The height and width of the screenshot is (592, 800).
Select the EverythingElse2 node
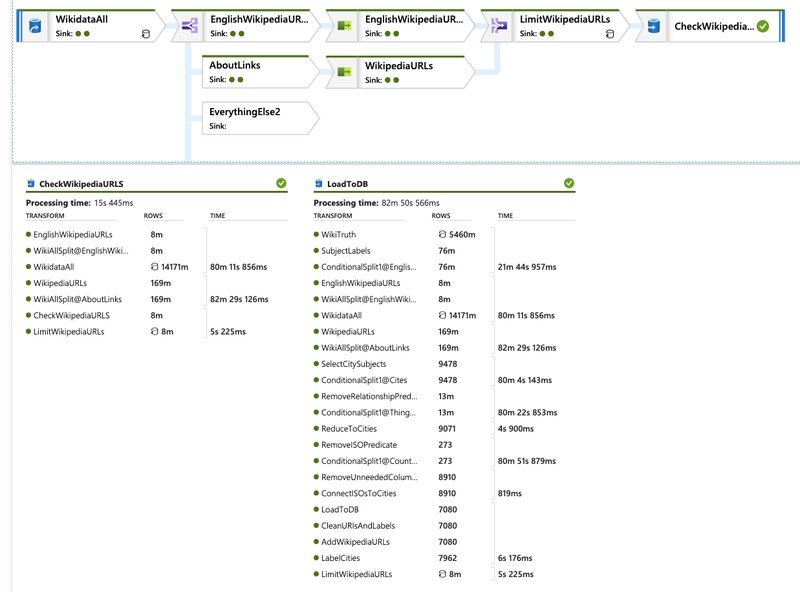pyautogui.click(x=245, y=110)
